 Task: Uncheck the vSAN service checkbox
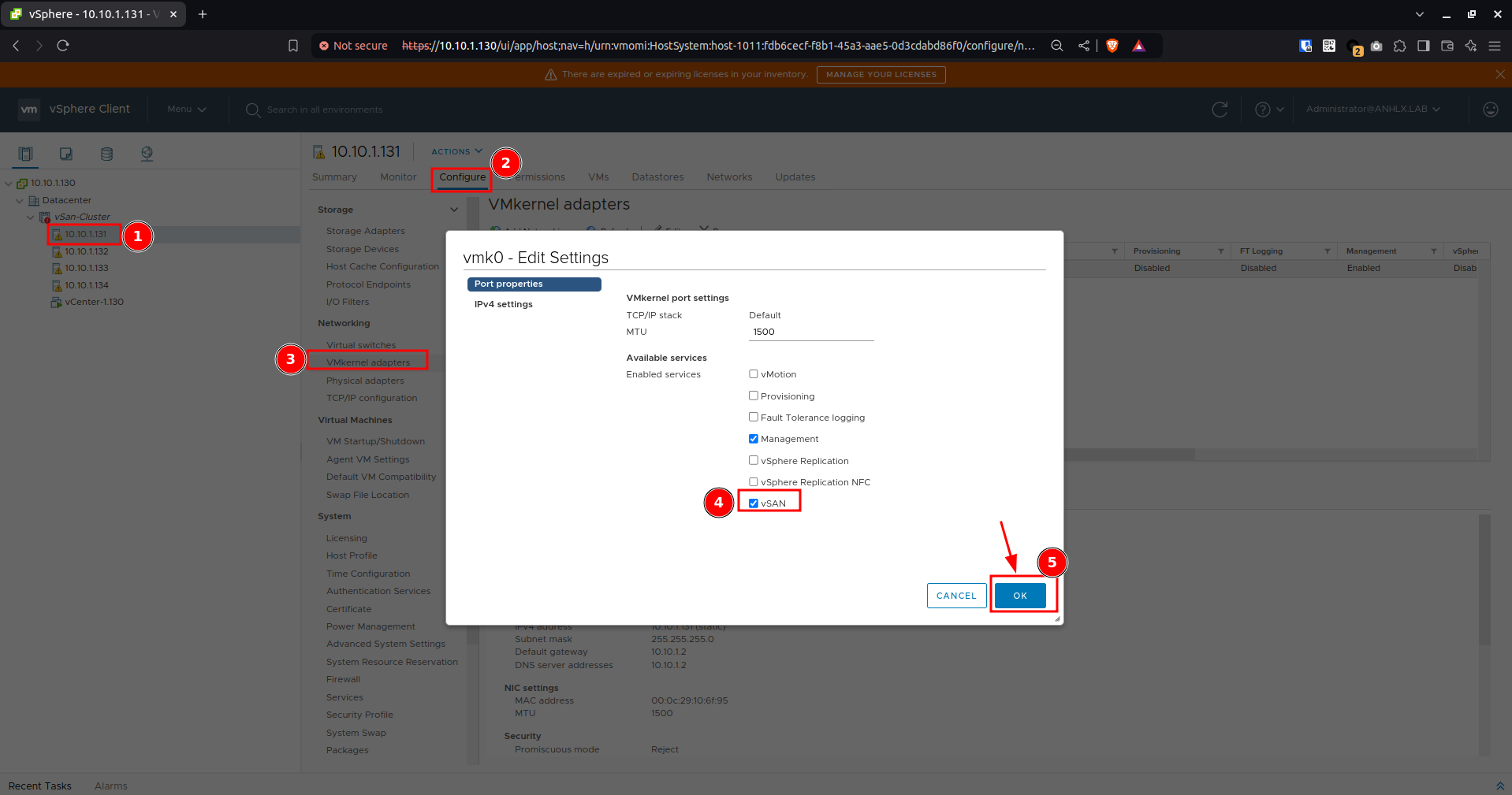tap(753, 503)
